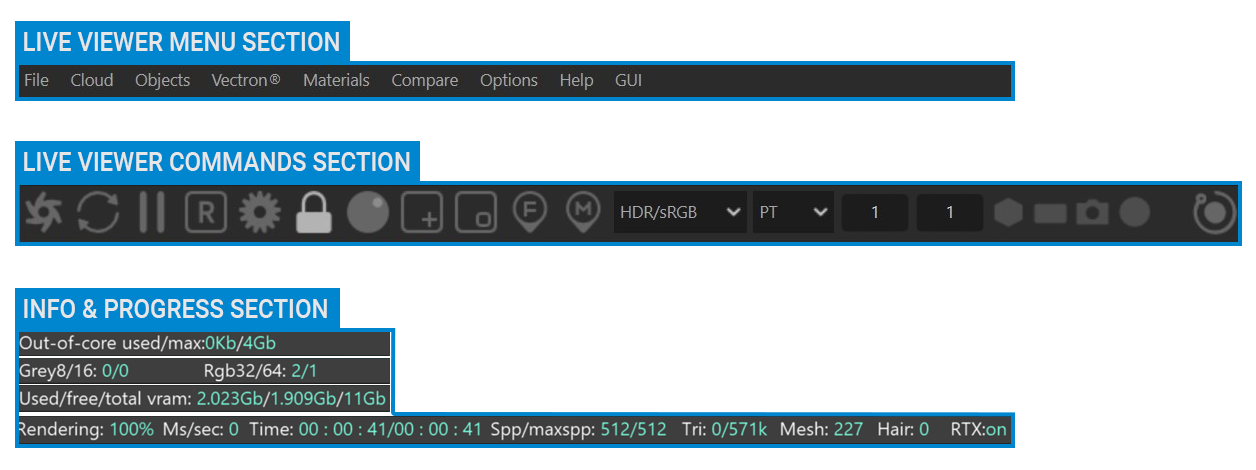
Task: Select the M material picker pin icon
Action: point(583,212)
